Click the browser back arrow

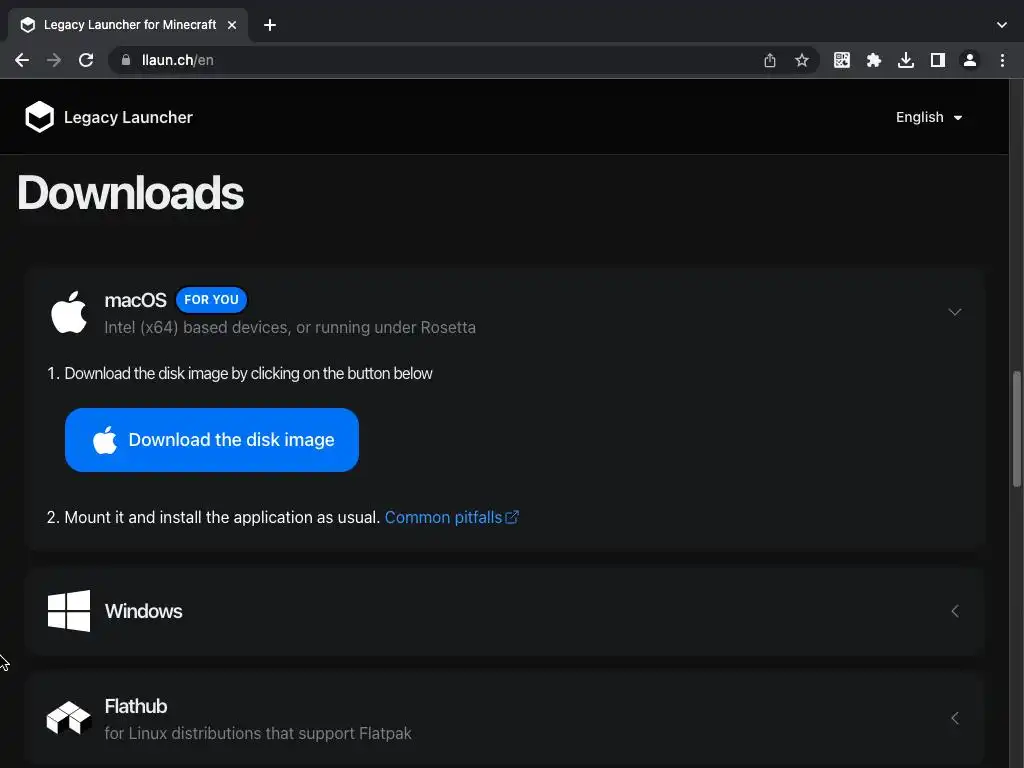pyautogui.click(x=22, y=60)
